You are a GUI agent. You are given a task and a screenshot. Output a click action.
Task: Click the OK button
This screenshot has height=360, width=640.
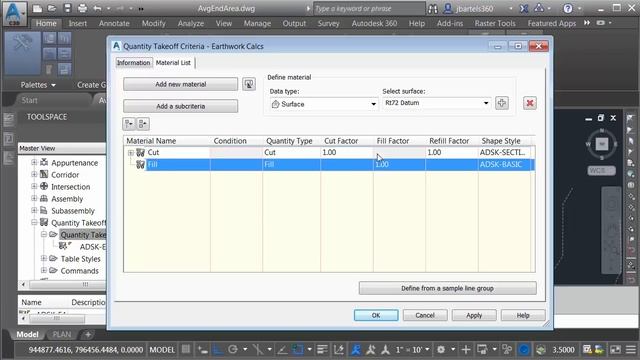376,315
